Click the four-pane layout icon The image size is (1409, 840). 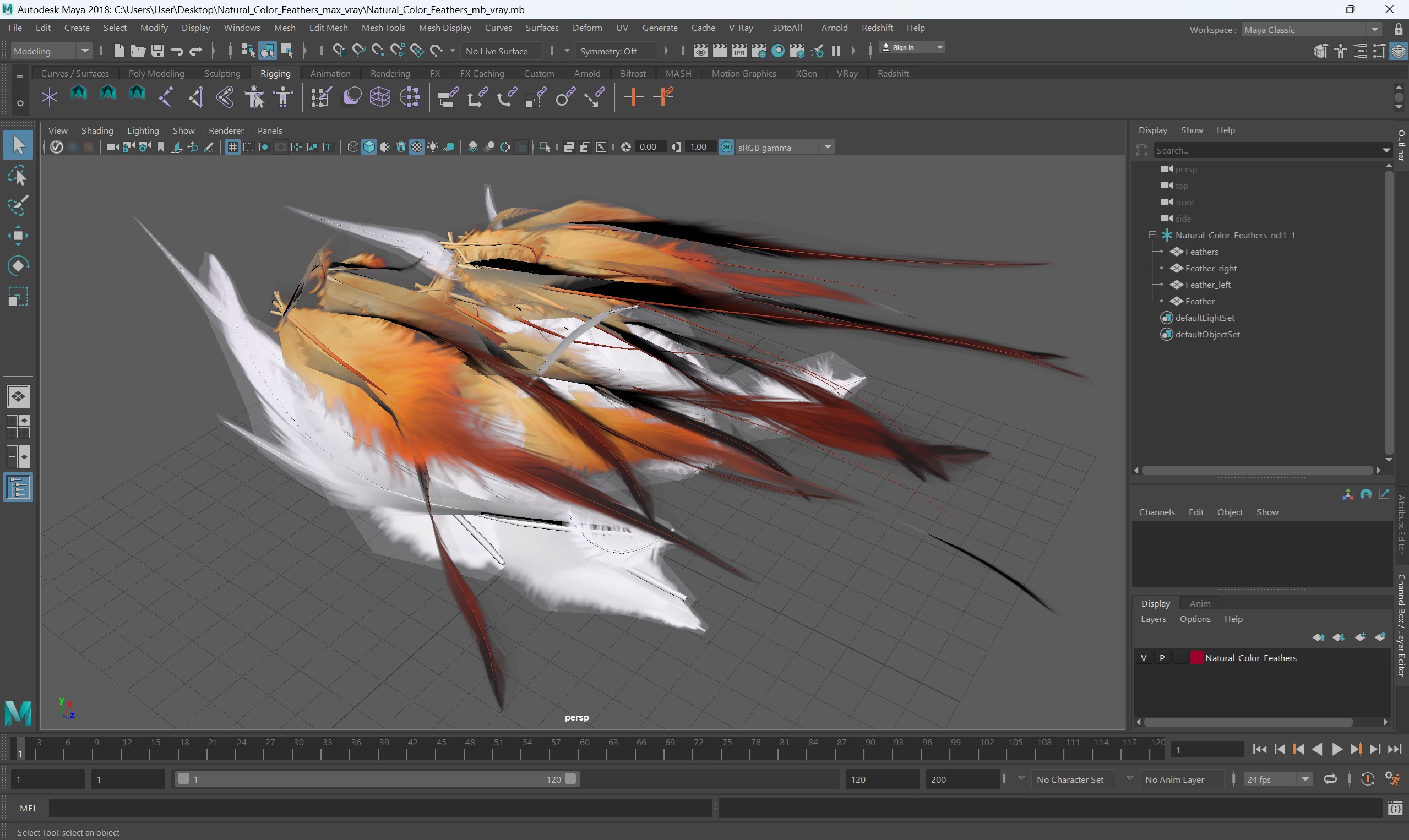pos(18,427)
